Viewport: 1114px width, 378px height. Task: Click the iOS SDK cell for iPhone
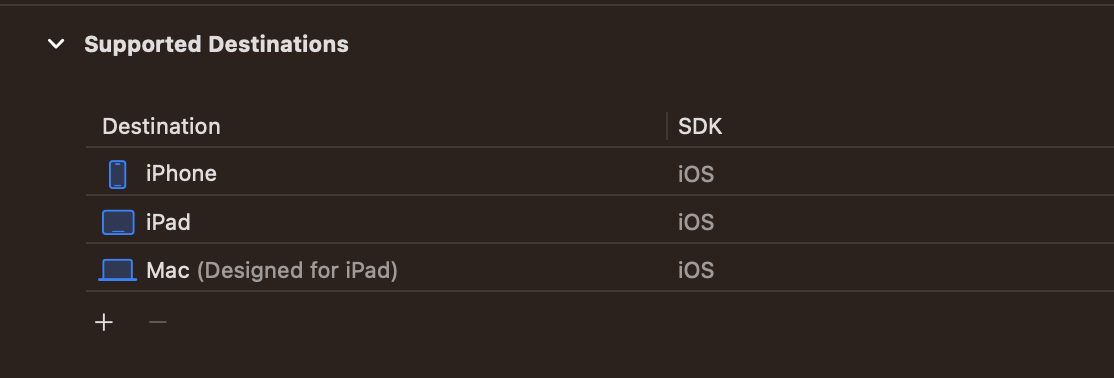click(x=696, y=174)
